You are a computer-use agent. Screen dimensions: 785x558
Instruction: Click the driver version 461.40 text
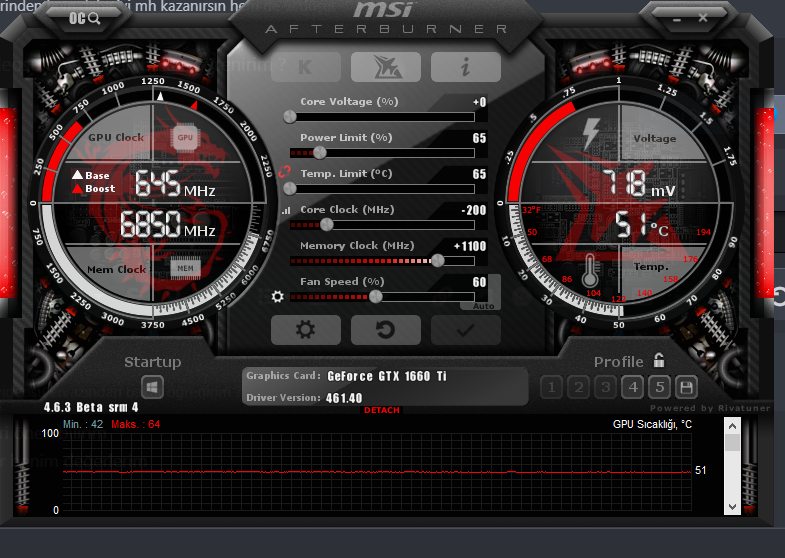pos(344,398)
